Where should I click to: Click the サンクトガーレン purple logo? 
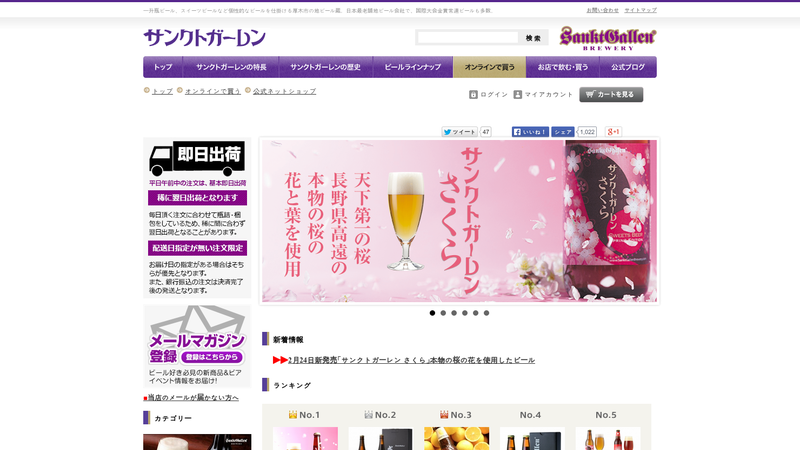pos(205,38)
